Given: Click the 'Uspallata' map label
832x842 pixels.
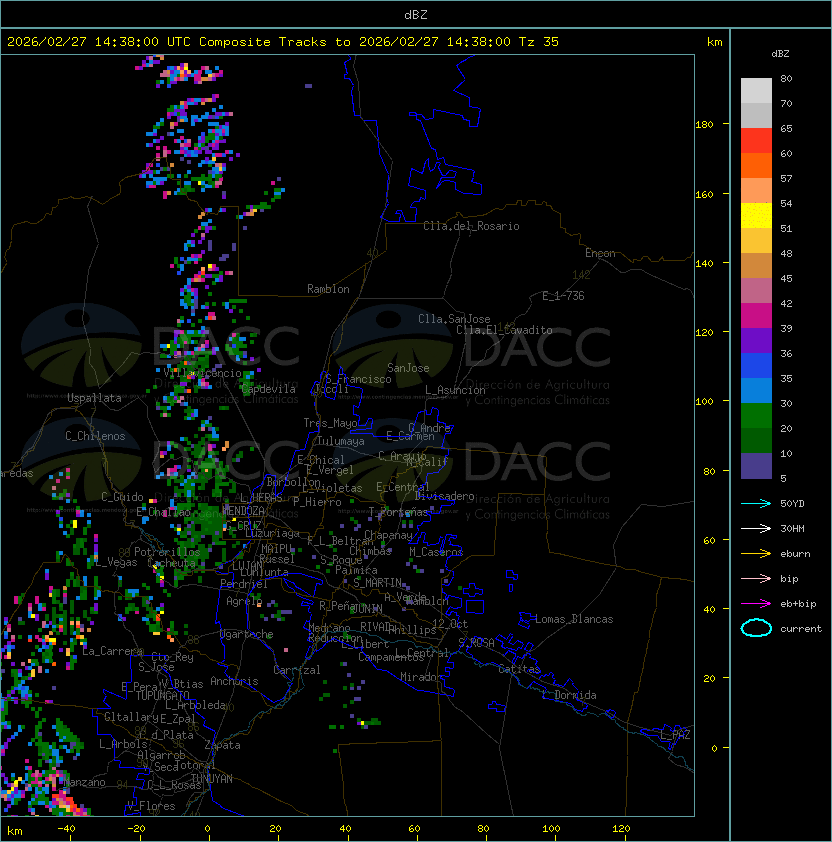Looking at the screenshot, I should (x=94, y=398).
